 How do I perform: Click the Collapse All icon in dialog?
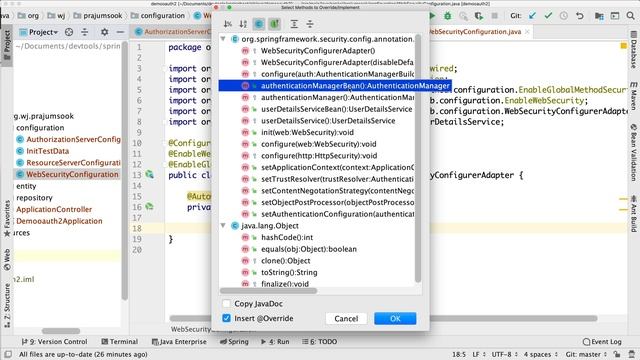310,24
